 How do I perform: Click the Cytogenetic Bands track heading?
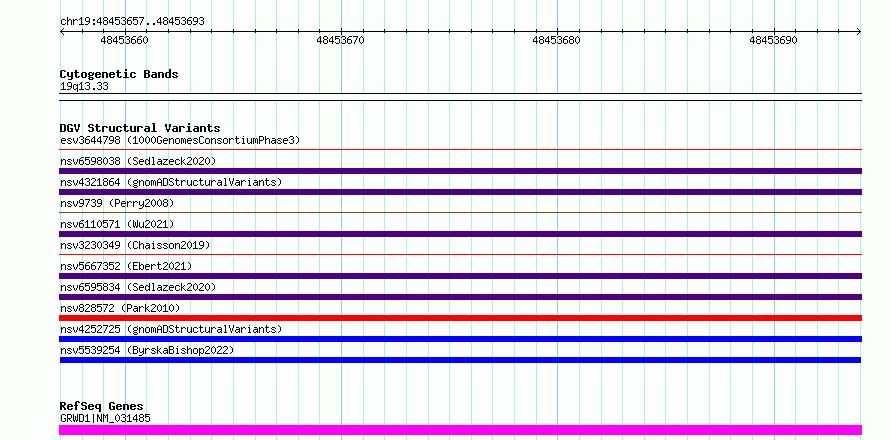pyautogui.click(x=119, y=74)
